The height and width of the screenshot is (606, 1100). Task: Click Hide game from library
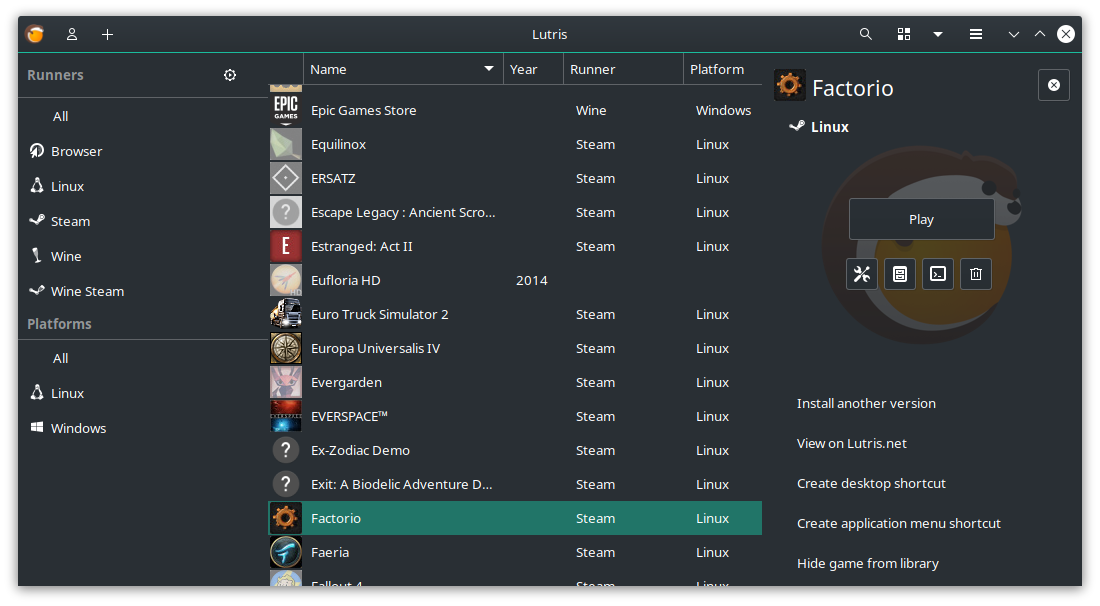tap(868, 563)
